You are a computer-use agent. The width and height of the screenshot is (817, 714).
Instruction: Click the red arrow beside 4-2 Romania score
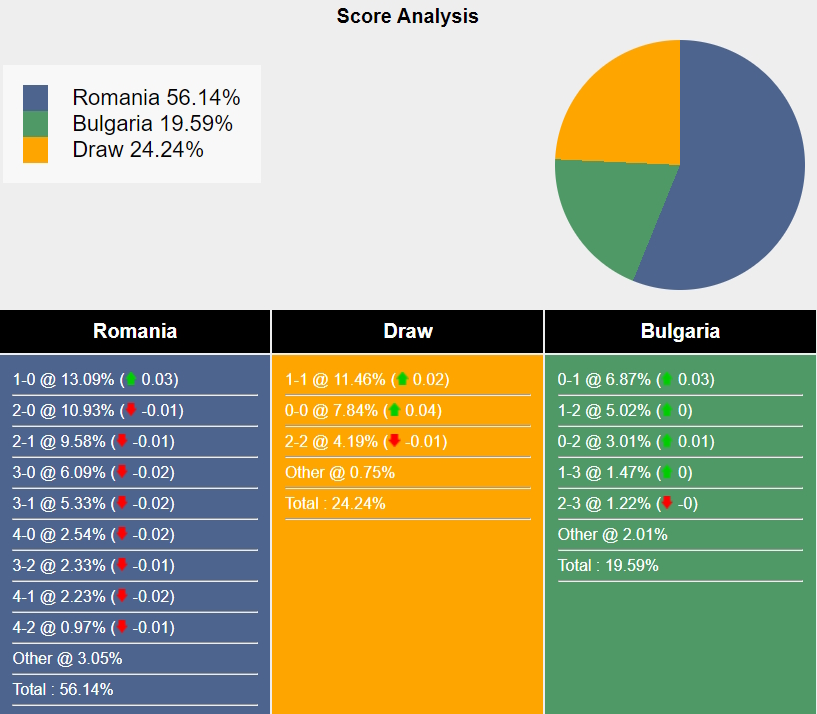coord(122,628)
